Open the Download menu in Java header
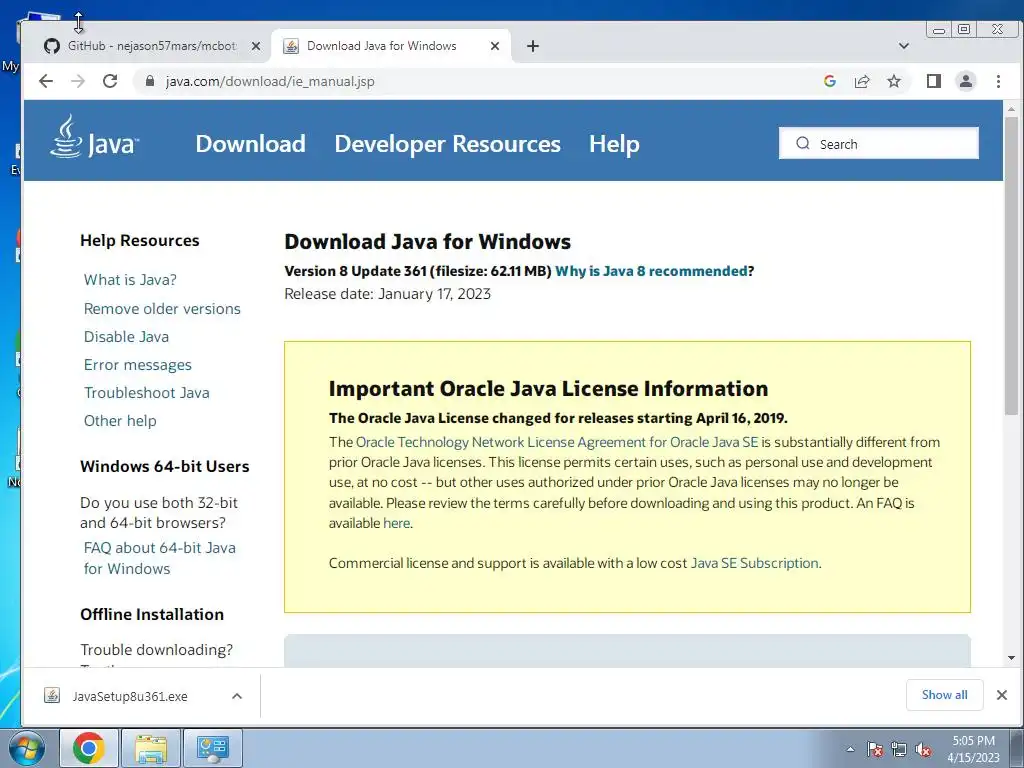The width and height of the screenshot is (1024, 768). click(251, 144)
